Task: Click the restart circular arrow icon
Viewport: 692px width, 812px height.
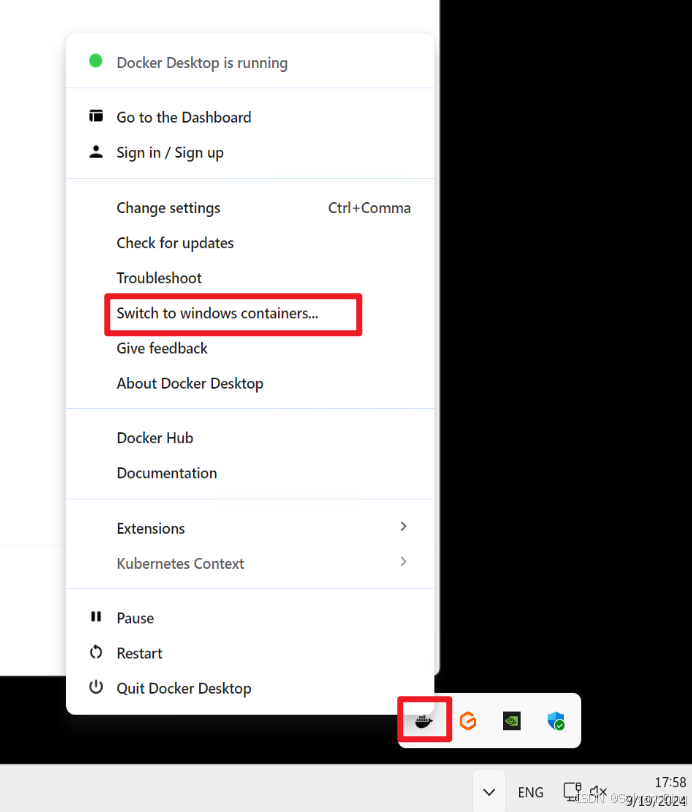Action: click(96, 652)
